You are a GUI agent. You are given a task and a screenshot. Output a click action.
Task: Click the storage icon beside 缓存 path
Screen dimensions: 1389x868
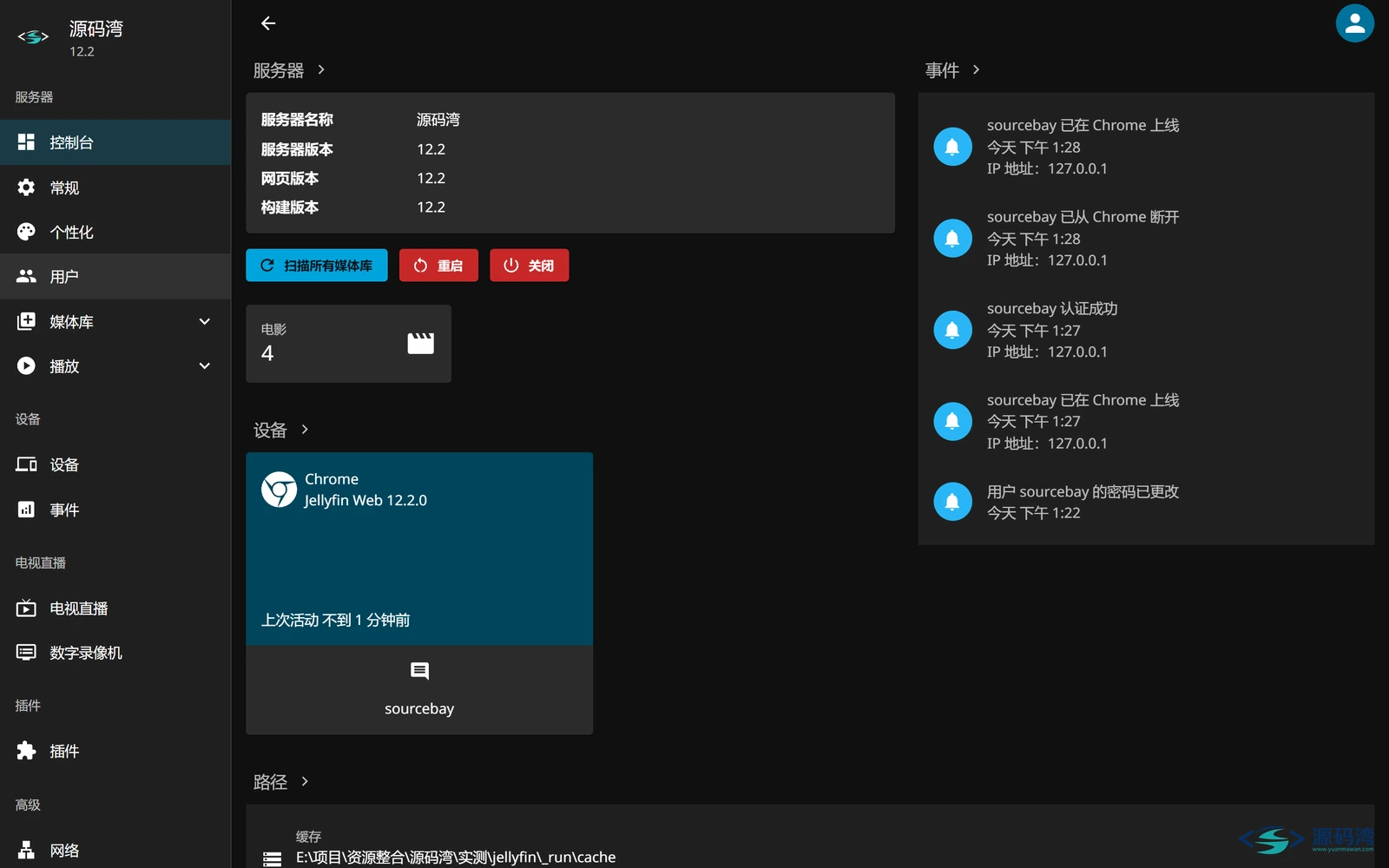(x=273, y=858)
